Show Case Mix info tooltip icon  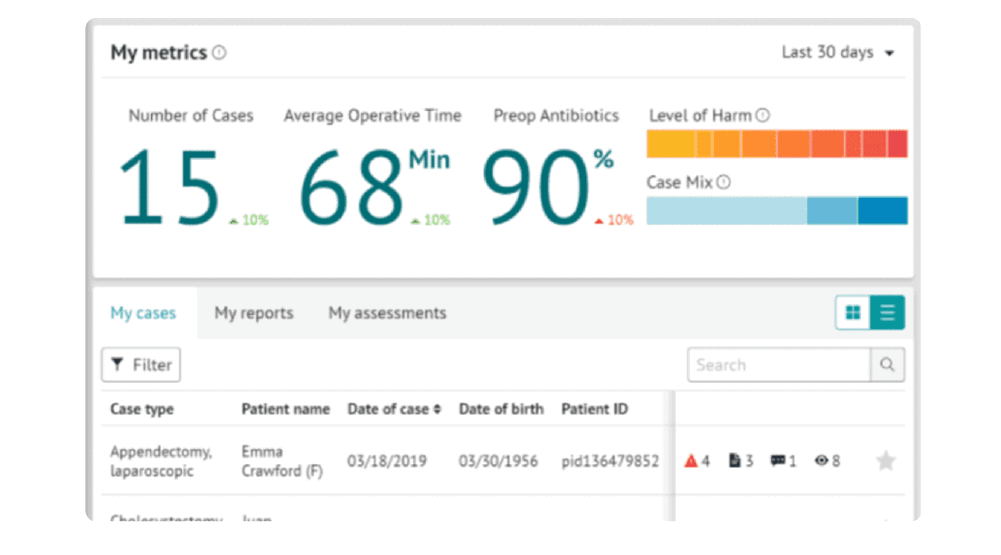point(723,182)
